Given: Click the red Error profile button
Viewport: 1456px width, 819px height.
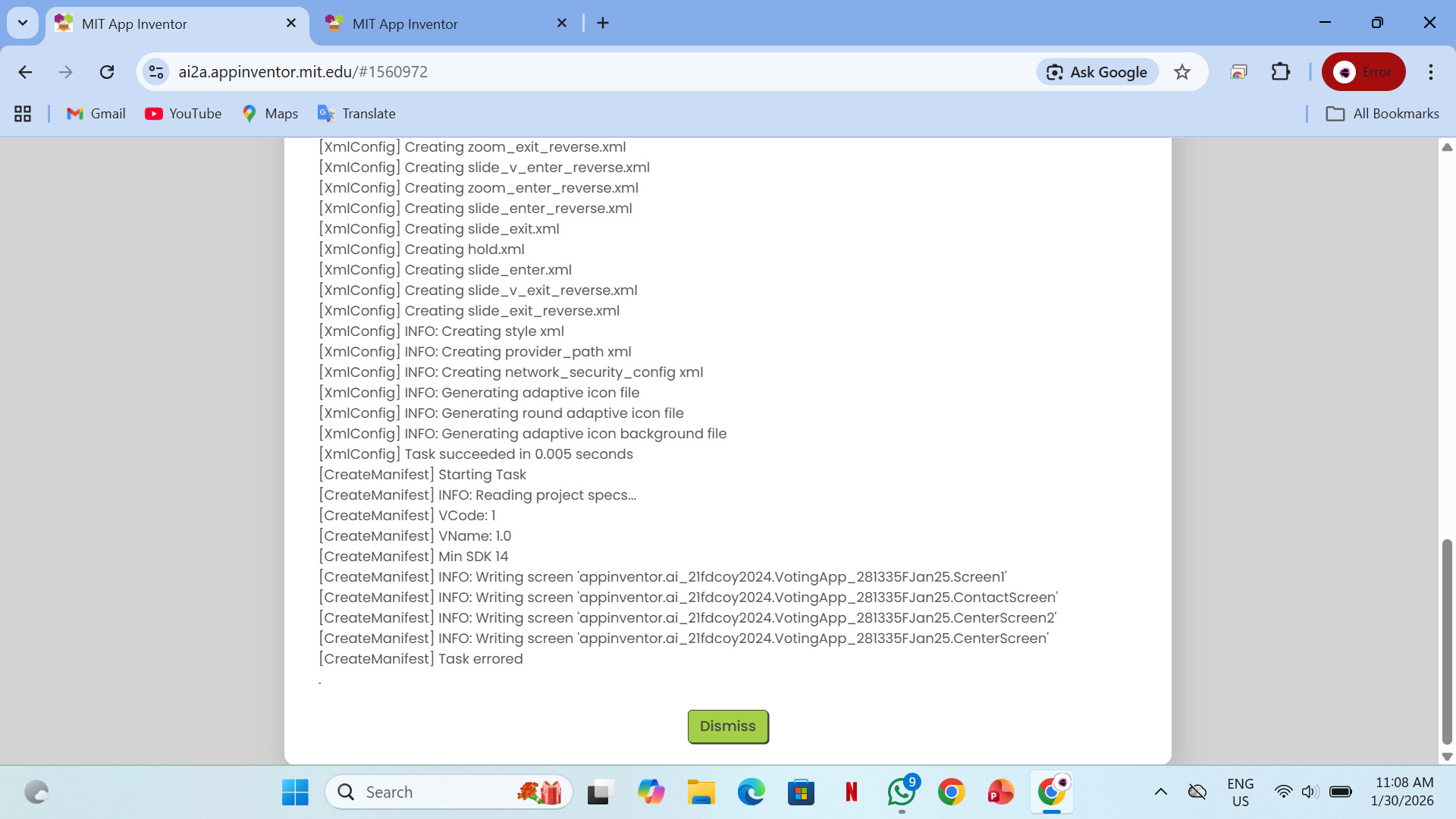Looking at the screenshot, I should 1363,72.
